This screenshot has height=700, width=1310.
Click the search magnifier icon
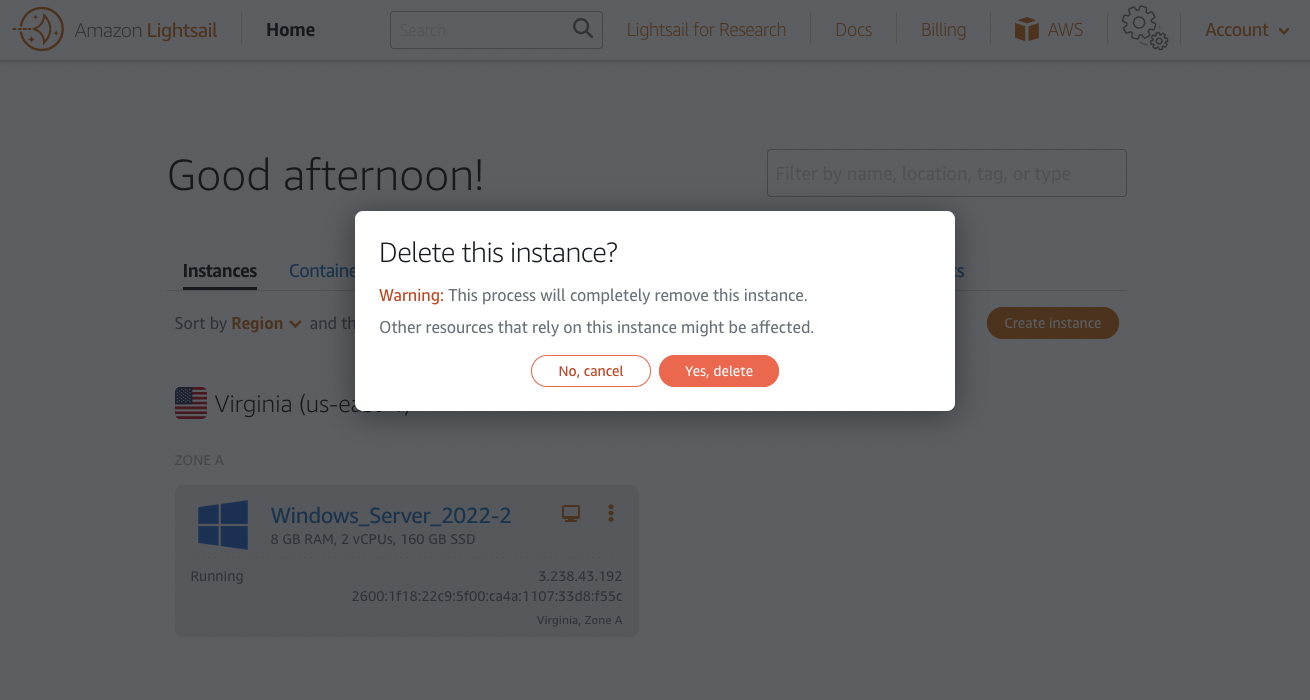583,29
